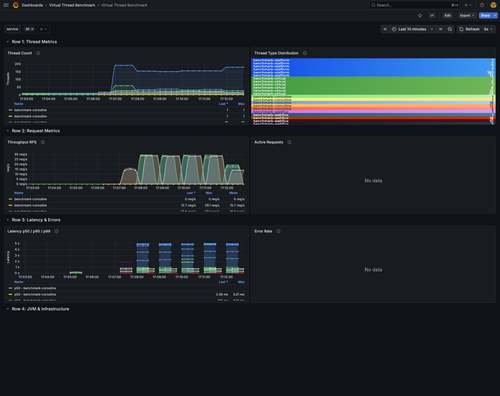Toggle yellow benchmark-coroutine series in Throughput RPS
Image resolution: width=500 pixels, height=396 pixels.
point(30,205)
